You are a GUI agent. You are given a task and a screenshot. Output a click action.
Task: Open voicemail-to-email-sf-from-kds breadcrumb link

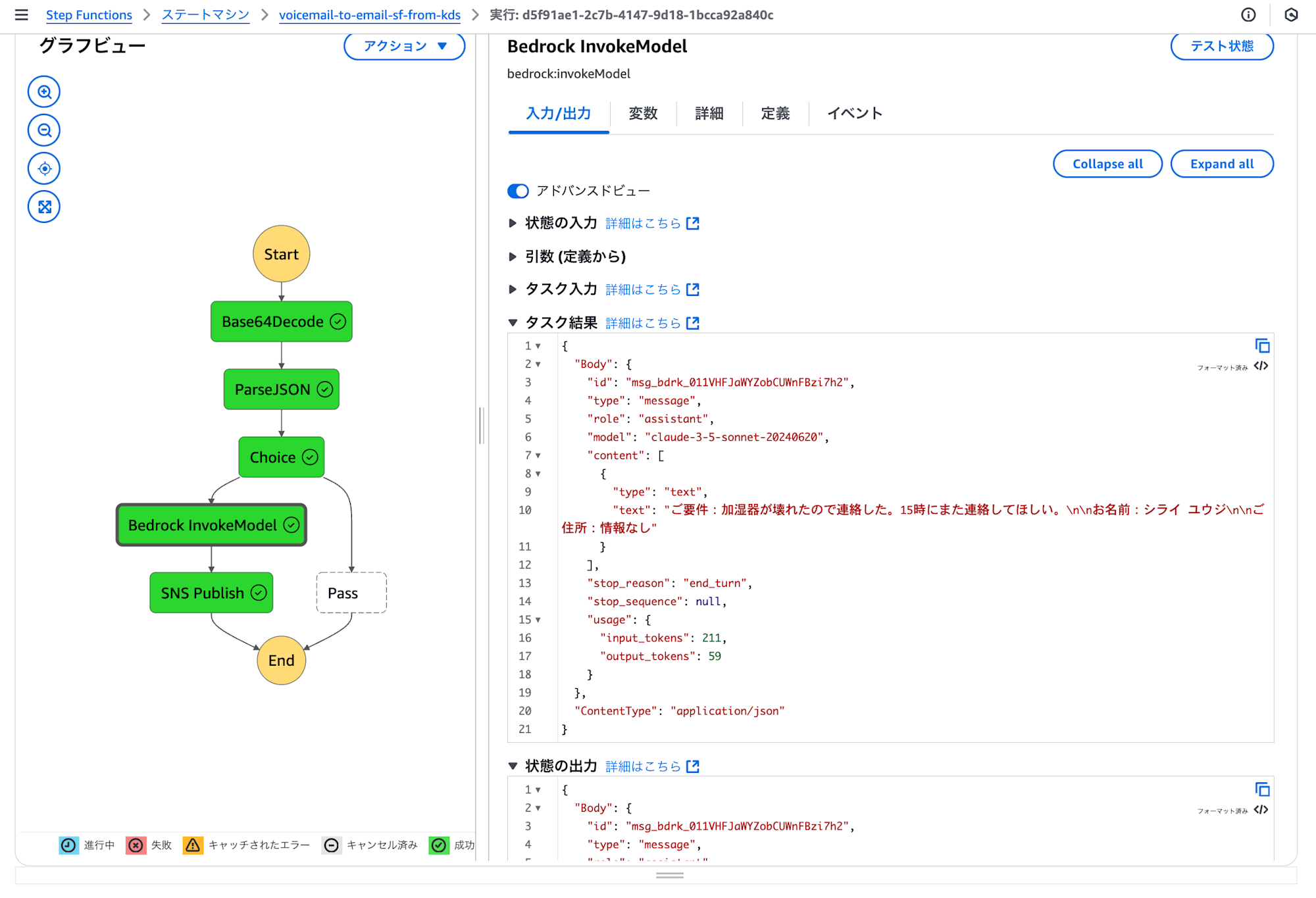pyautogui.click(x=370, y=15)
